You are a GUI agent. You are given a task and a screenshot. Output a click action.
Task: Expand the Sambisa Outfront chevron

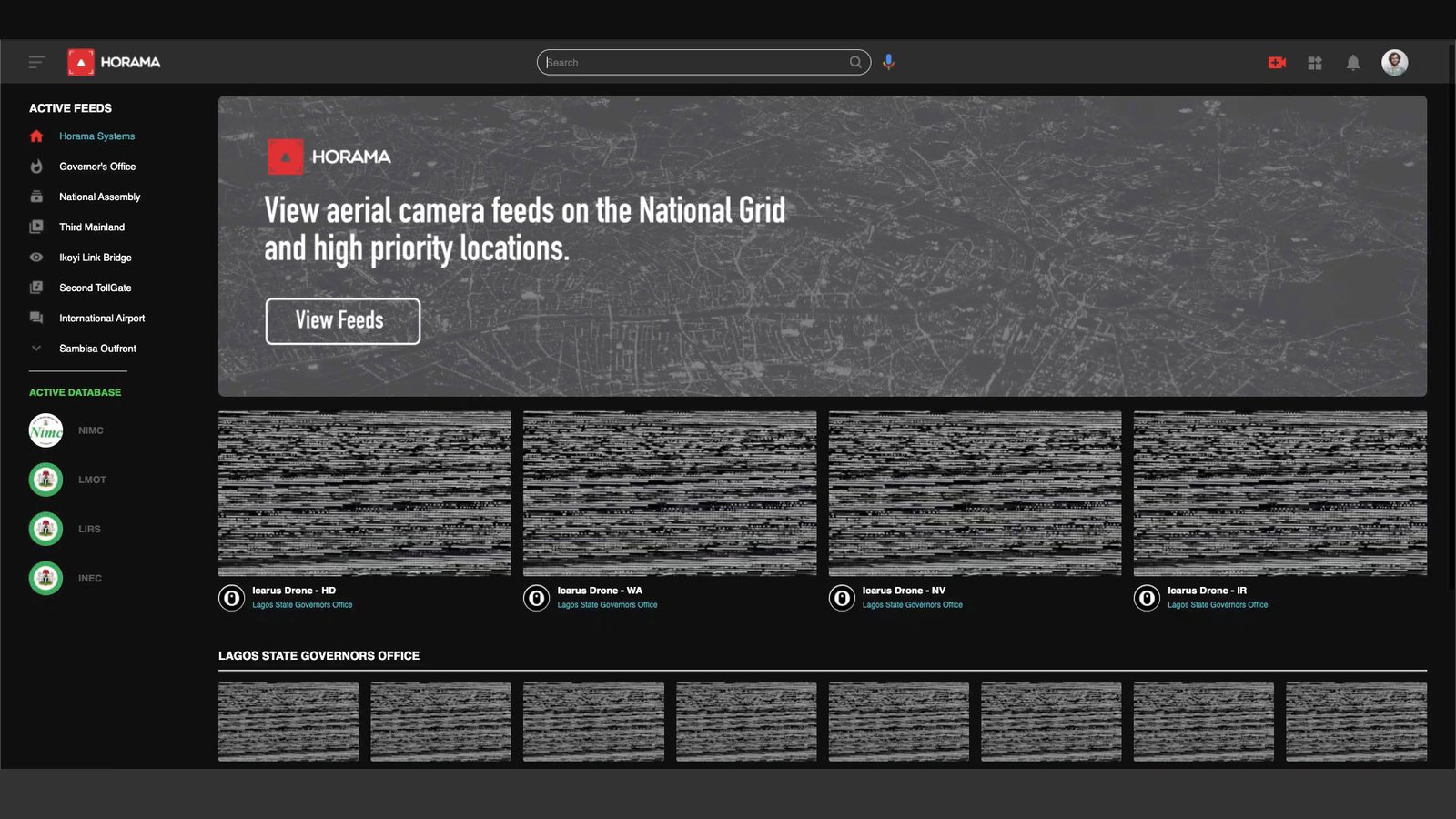[x=36, y=349]
